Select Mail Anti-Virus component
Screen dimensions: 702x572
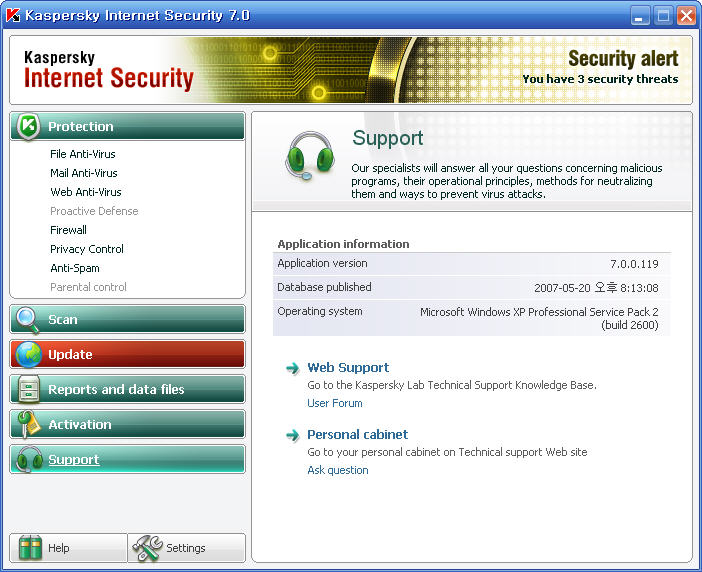(84, 173)
